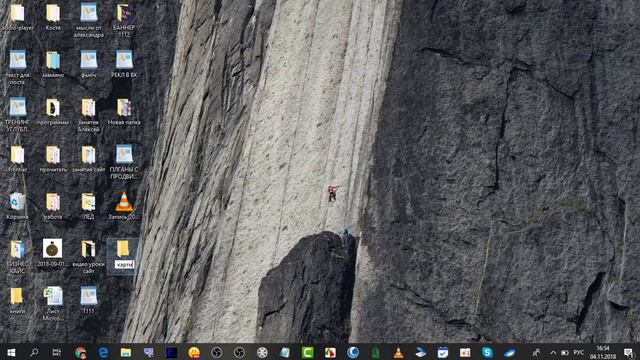Viewport: 640px width, 360px height.
Task: Select the программы folder
Action: 53,111
